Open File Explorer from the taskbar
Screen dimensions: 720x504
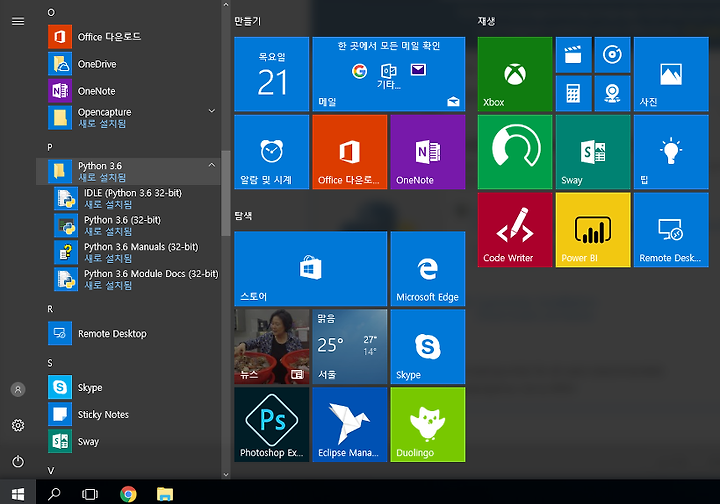coord(165,494)
